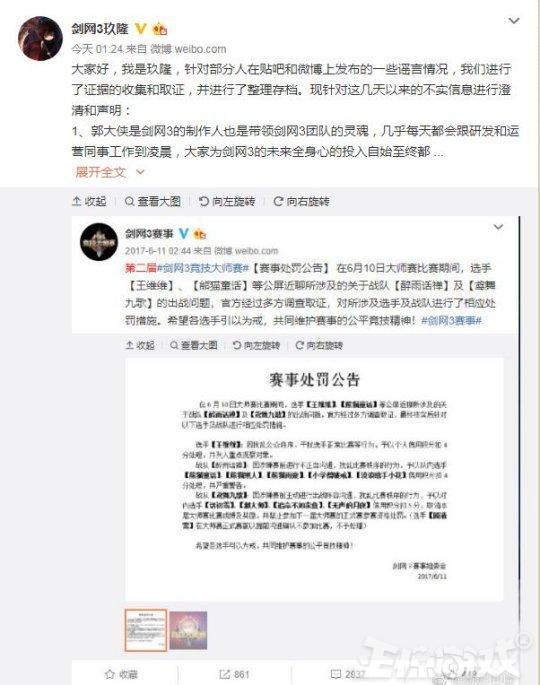Rotate image left with outer 向左旋转
Viewport: 540px width, 685px height.
click(x=227, y=201)
